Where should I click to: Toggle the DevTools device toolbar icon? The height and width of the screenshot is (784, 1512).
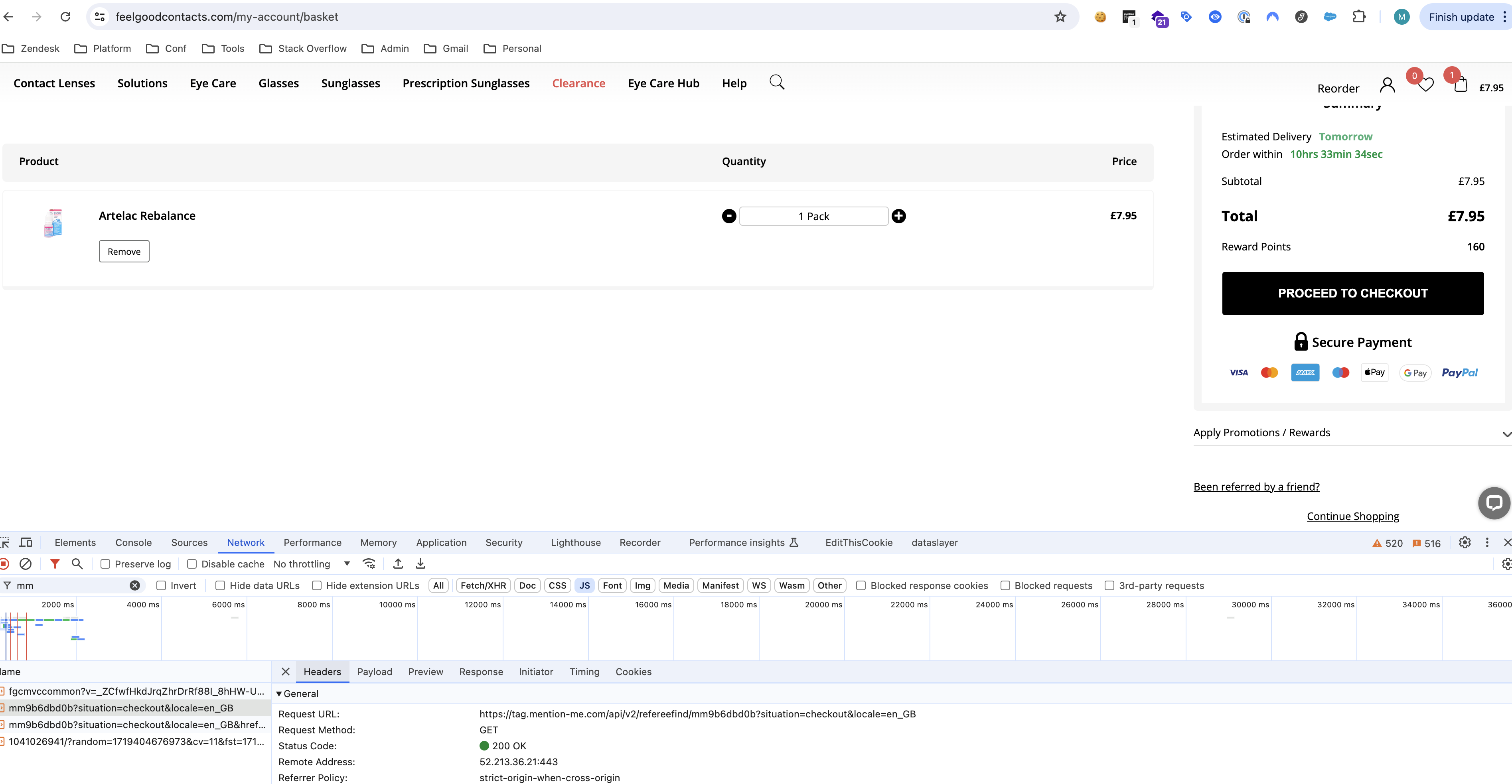pyautogui.click(x=26, y=542)
